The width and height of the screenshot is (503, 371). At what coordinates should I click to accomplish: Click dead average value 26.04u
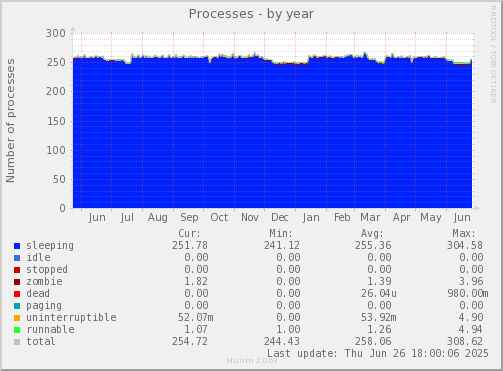click(379, 294)
